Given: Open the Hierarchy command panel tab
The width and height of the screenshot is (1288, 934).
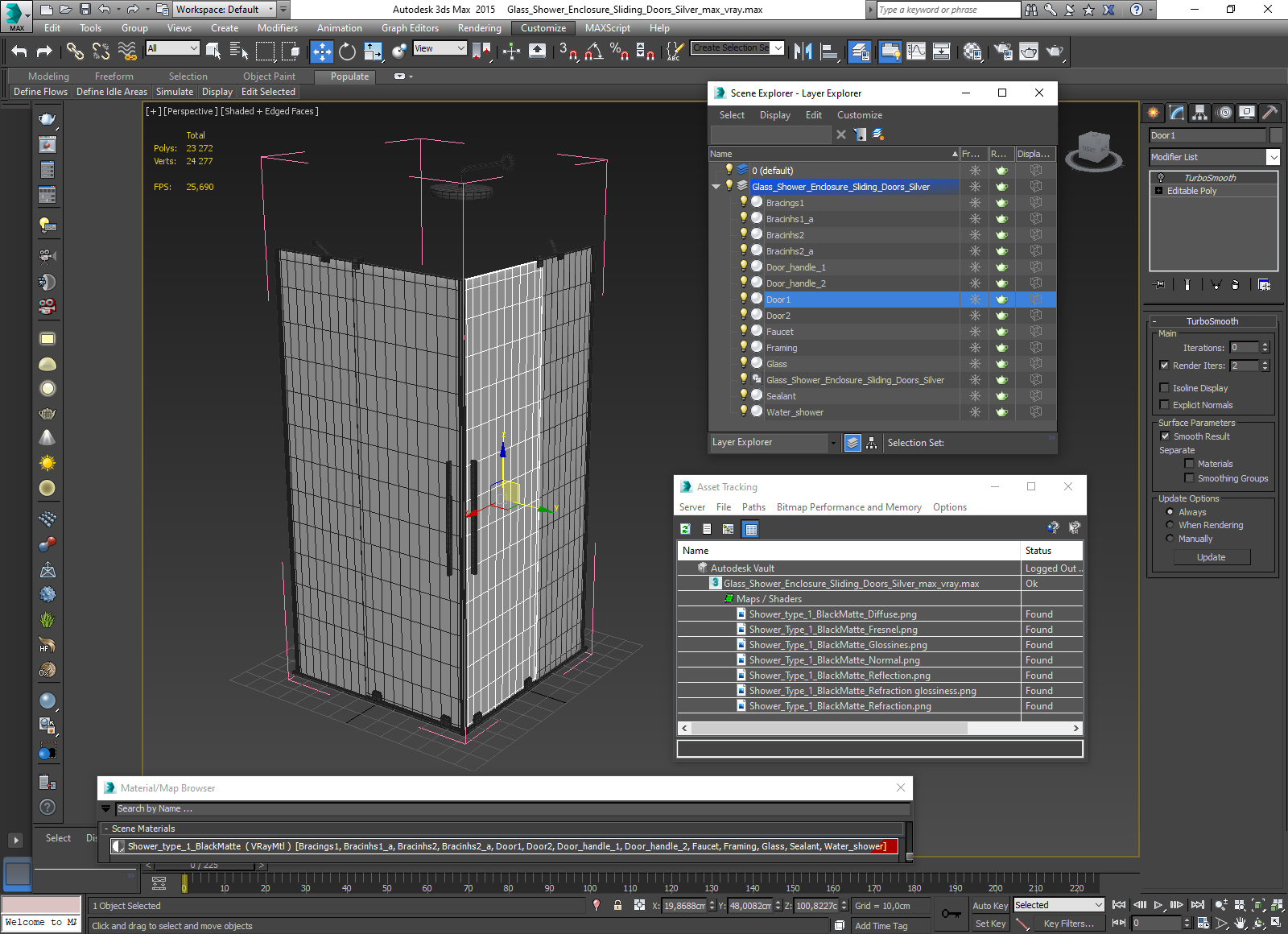Looking at the screenshot, I should 1199,113.
